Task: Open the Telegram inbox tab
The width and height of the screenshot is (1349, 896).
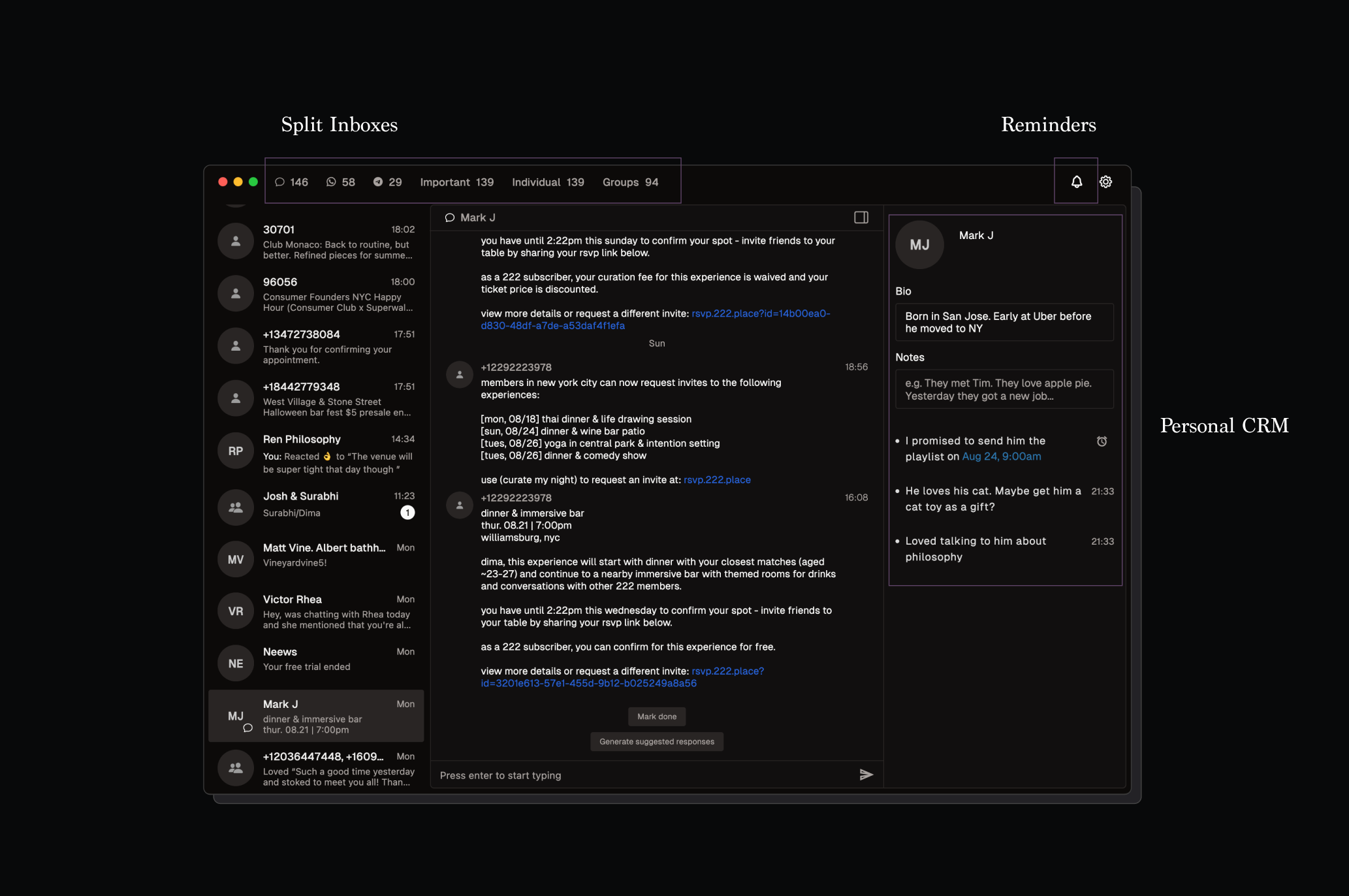Action: 387,182
